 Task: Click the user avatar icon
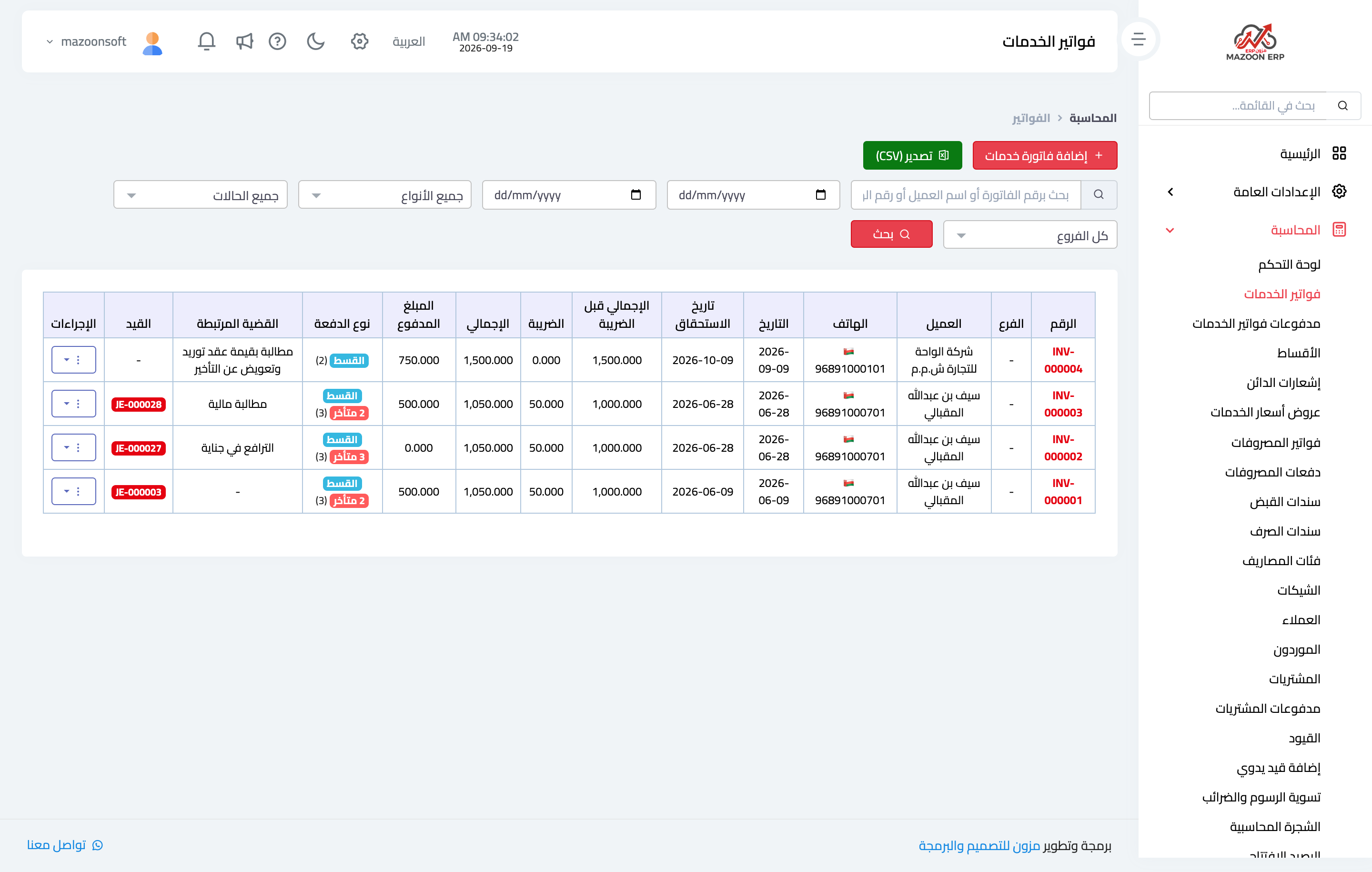coord(152,43)
